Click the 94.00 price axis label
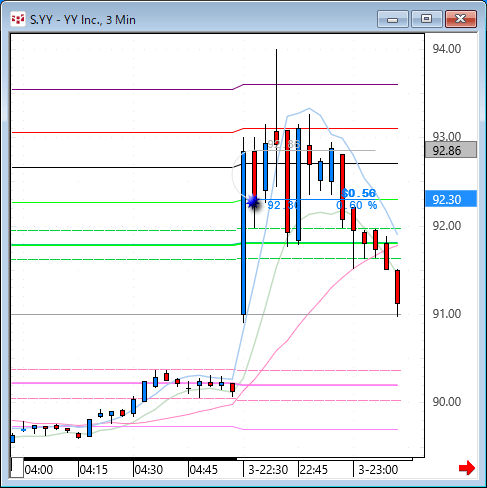 [447, 49]
